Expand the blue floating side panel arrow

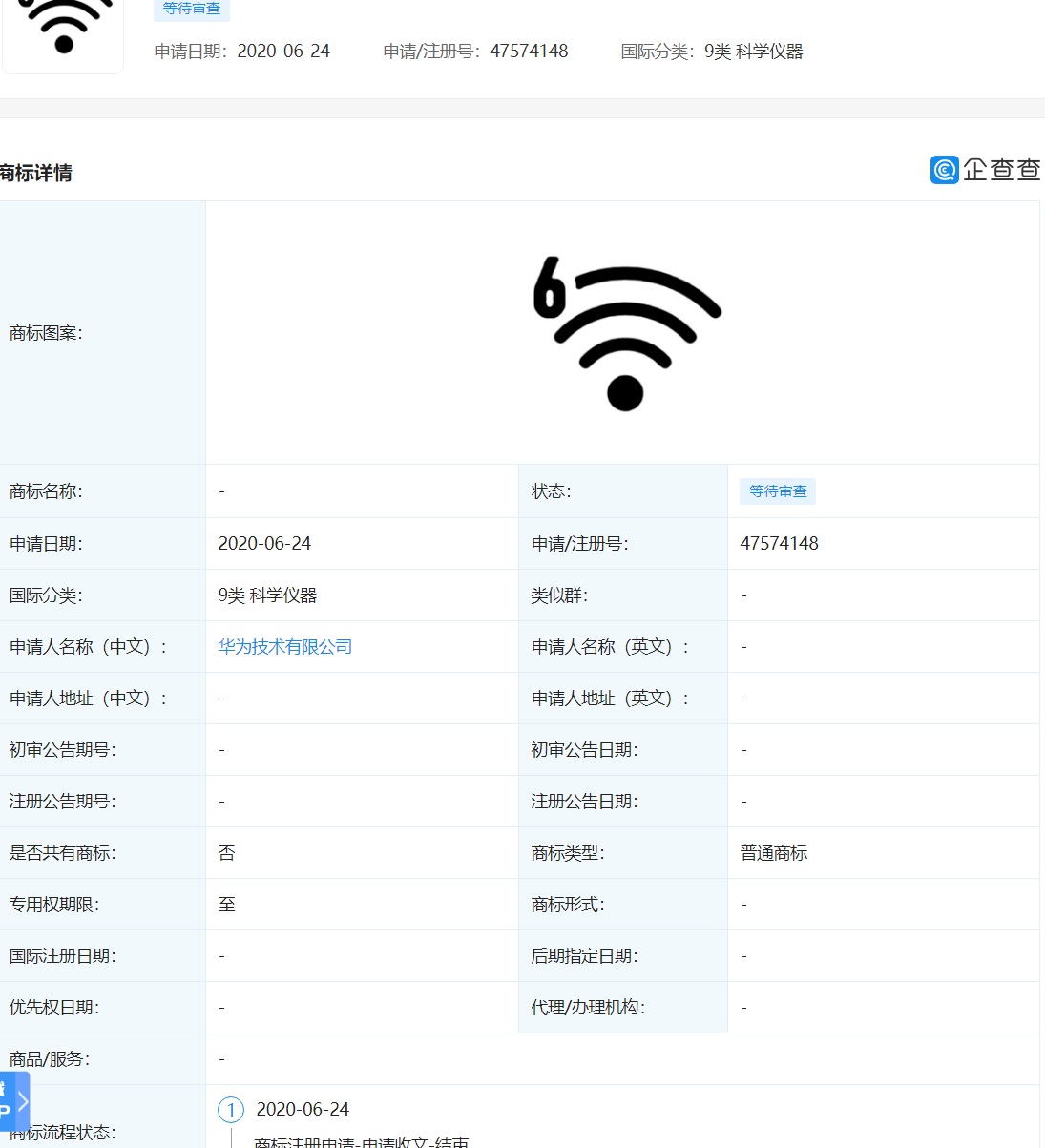click(23, 1102)
